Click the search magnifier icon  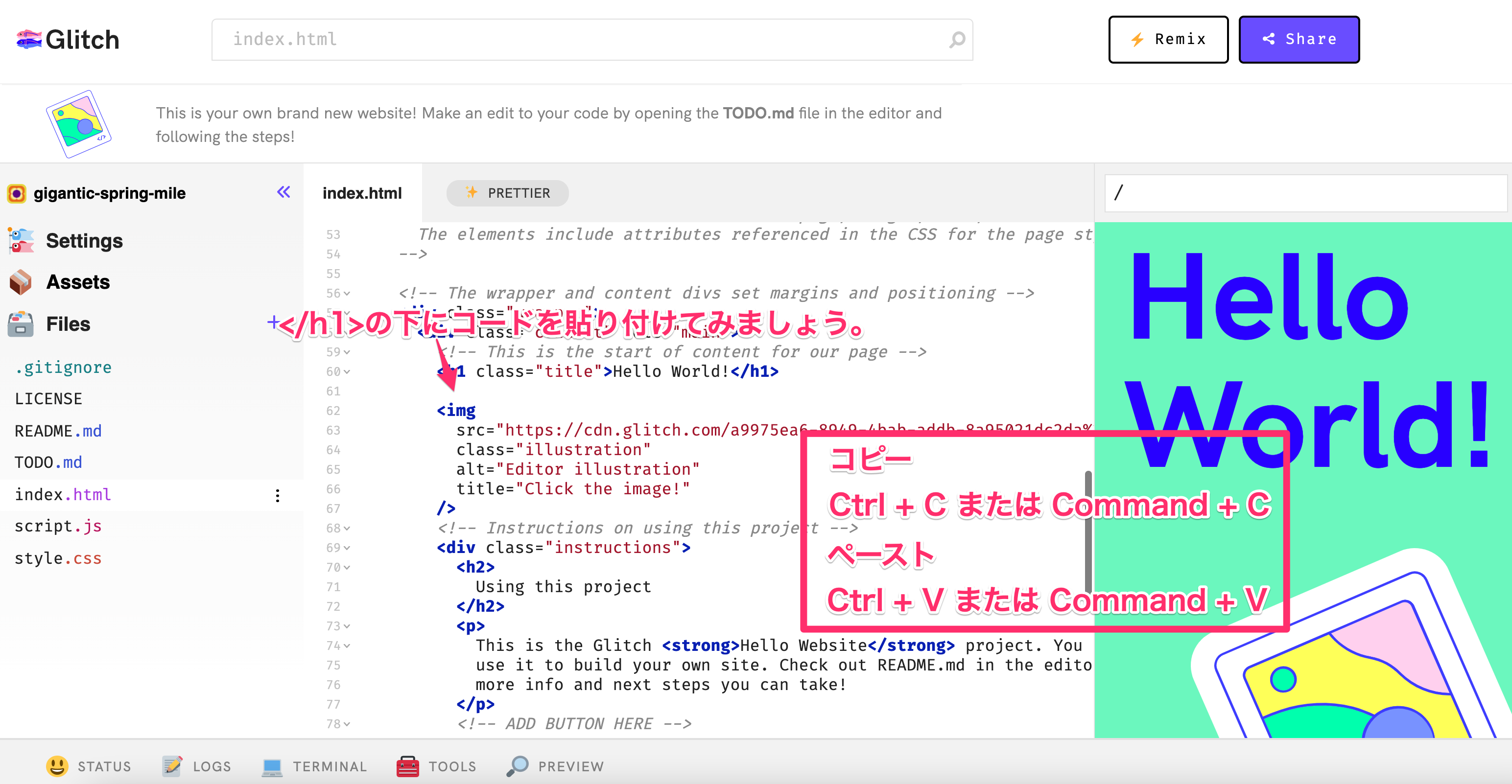click(x=957, y=39)
